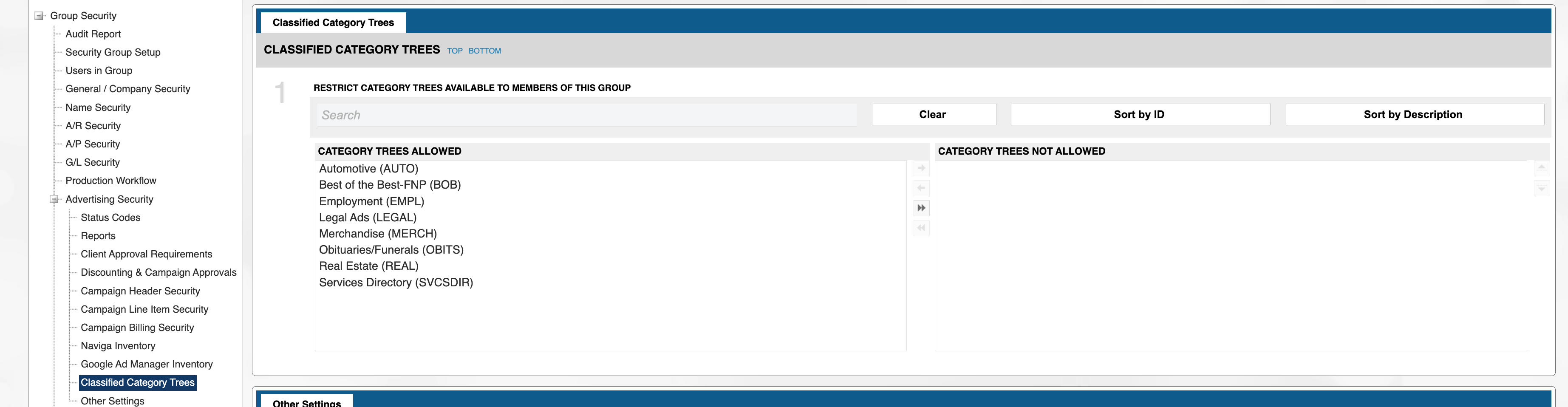Jump to BOTTOM link in header
The image size is (1568, 407).
tap(484, 51)
